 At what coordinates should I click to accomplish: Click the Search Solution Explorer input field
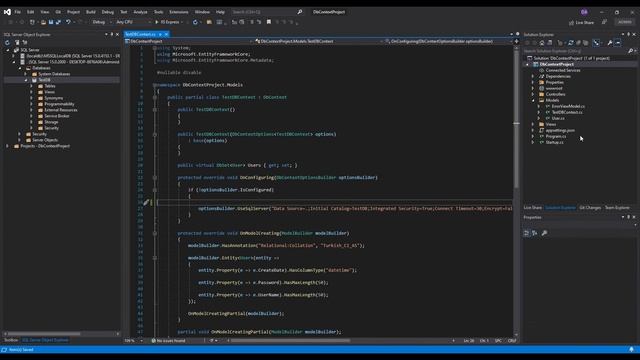click(576, 51)
